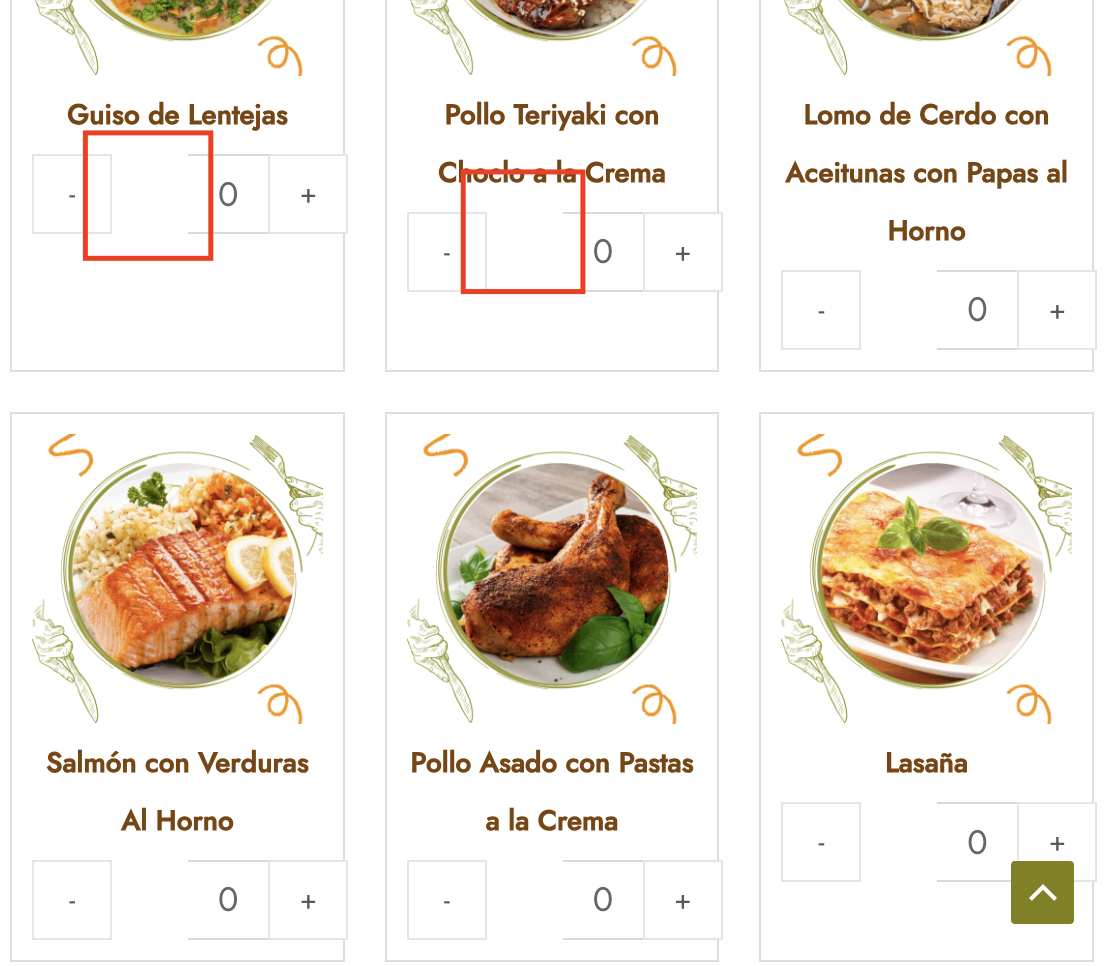1104x966 pixels.
Task: Click the Pollo Asado con Pastas title
Action: [x=552, y=792]
